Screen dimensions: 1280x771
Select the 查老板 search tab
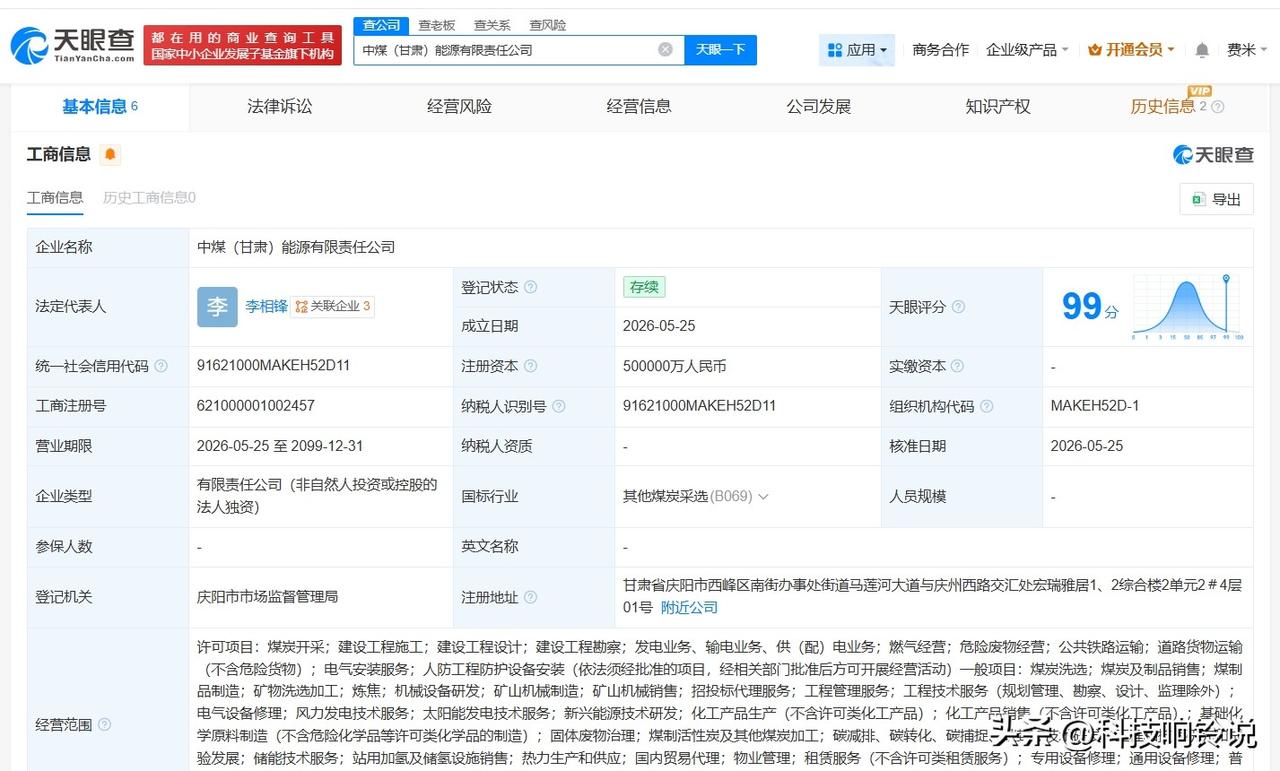pyautogui.click(x=436, y=25)
